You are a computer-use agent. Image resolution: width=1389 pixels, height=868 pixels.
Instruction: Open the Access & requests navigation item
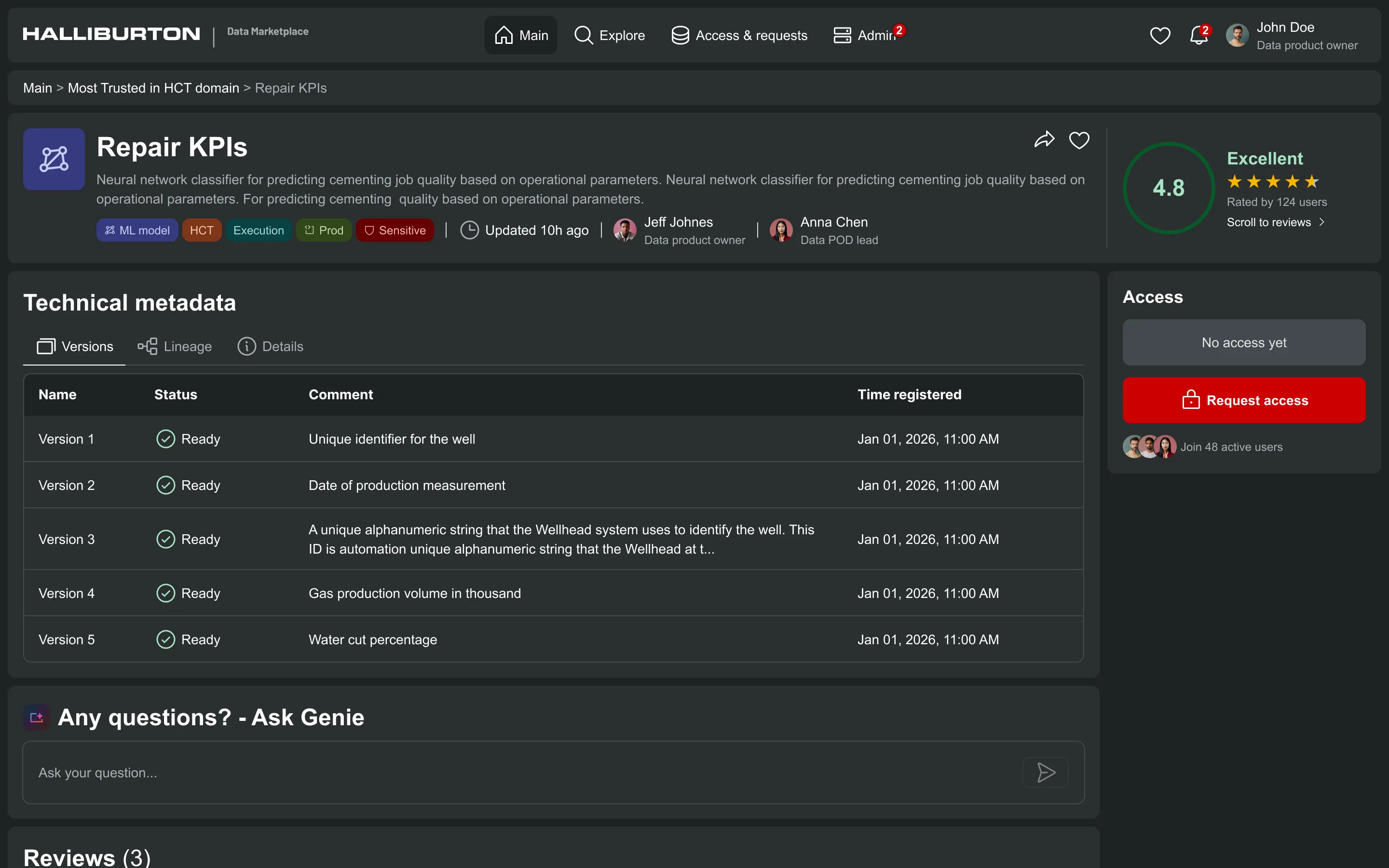click(739, 35)
